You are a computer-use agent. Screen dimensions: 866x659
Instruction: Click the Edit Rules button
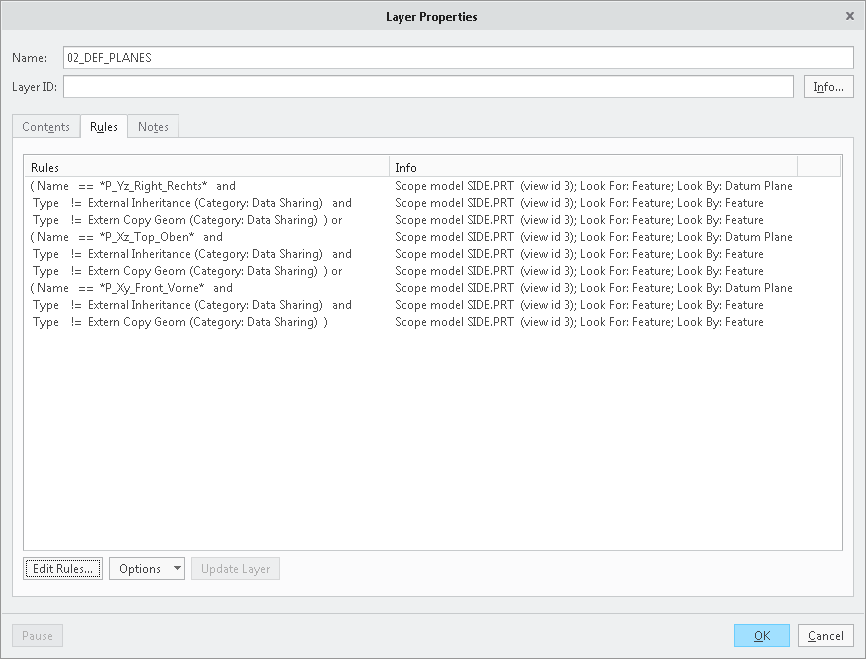62,568
